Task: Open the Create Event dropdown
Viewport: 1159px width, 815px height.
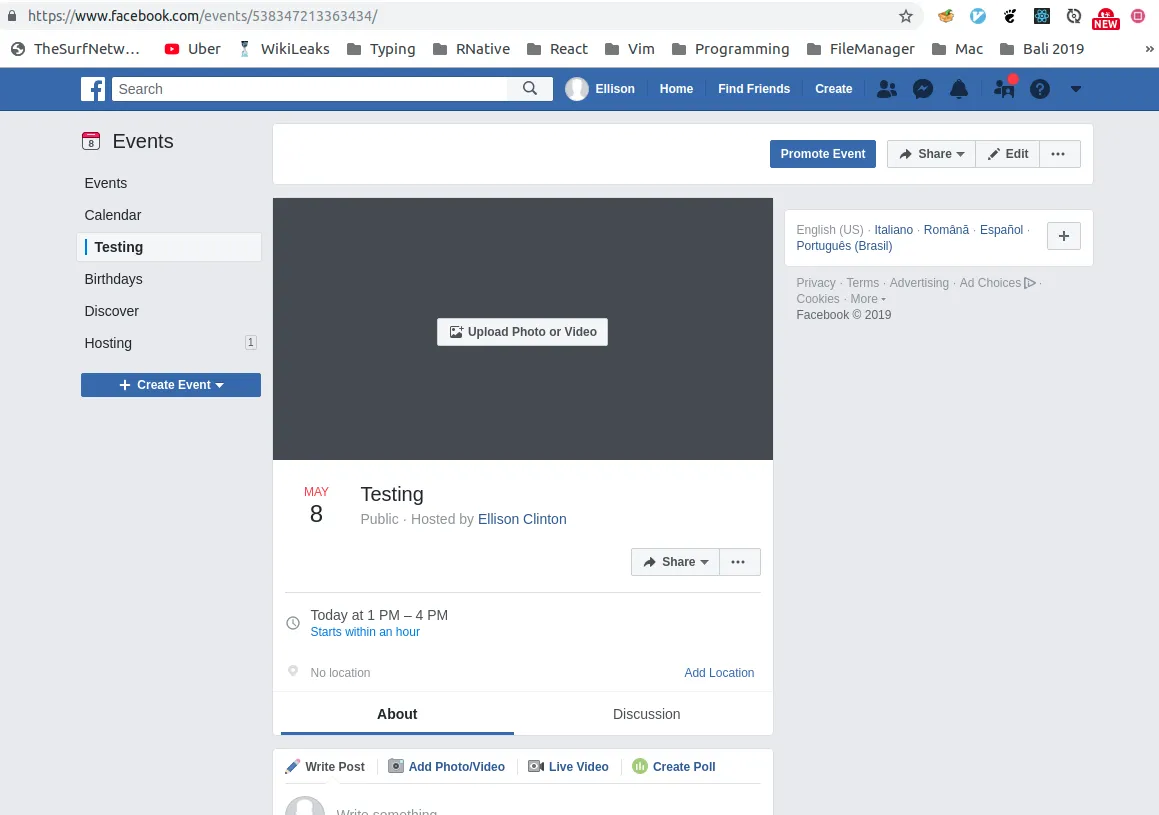Action: (x=171, y=385)
